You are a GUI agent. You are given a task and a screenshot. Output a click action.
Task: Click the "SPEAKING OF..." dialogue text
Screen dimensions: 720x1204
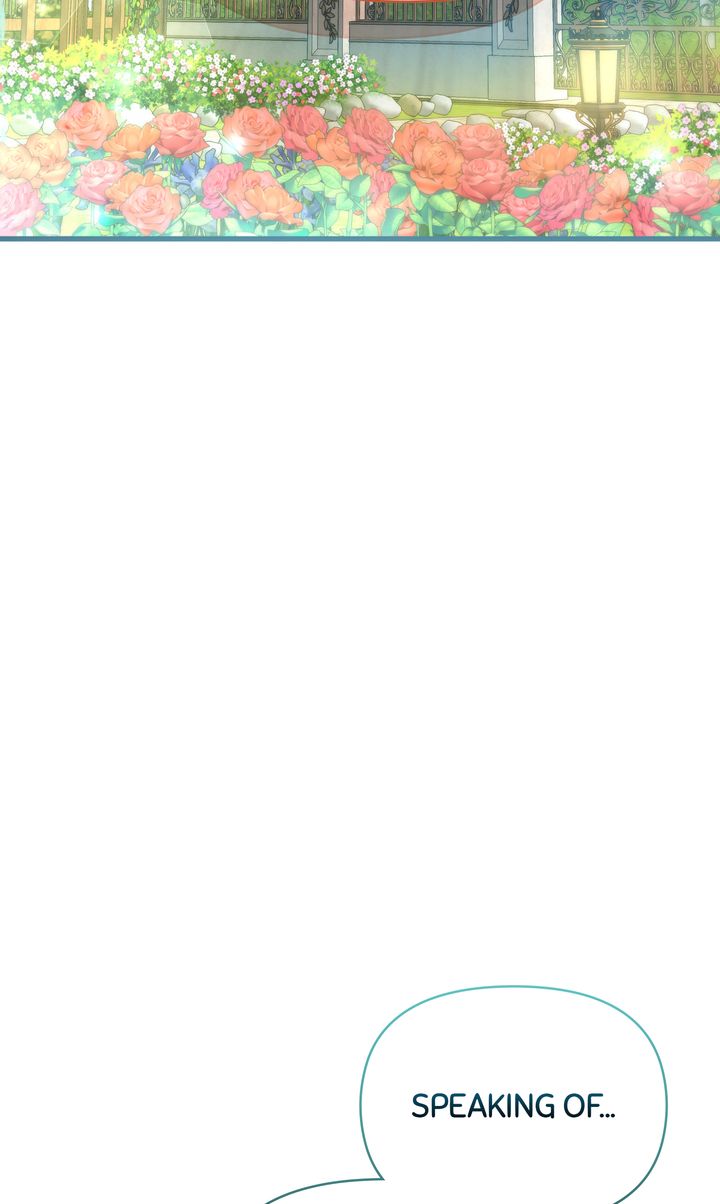(x=514, y=1106)
